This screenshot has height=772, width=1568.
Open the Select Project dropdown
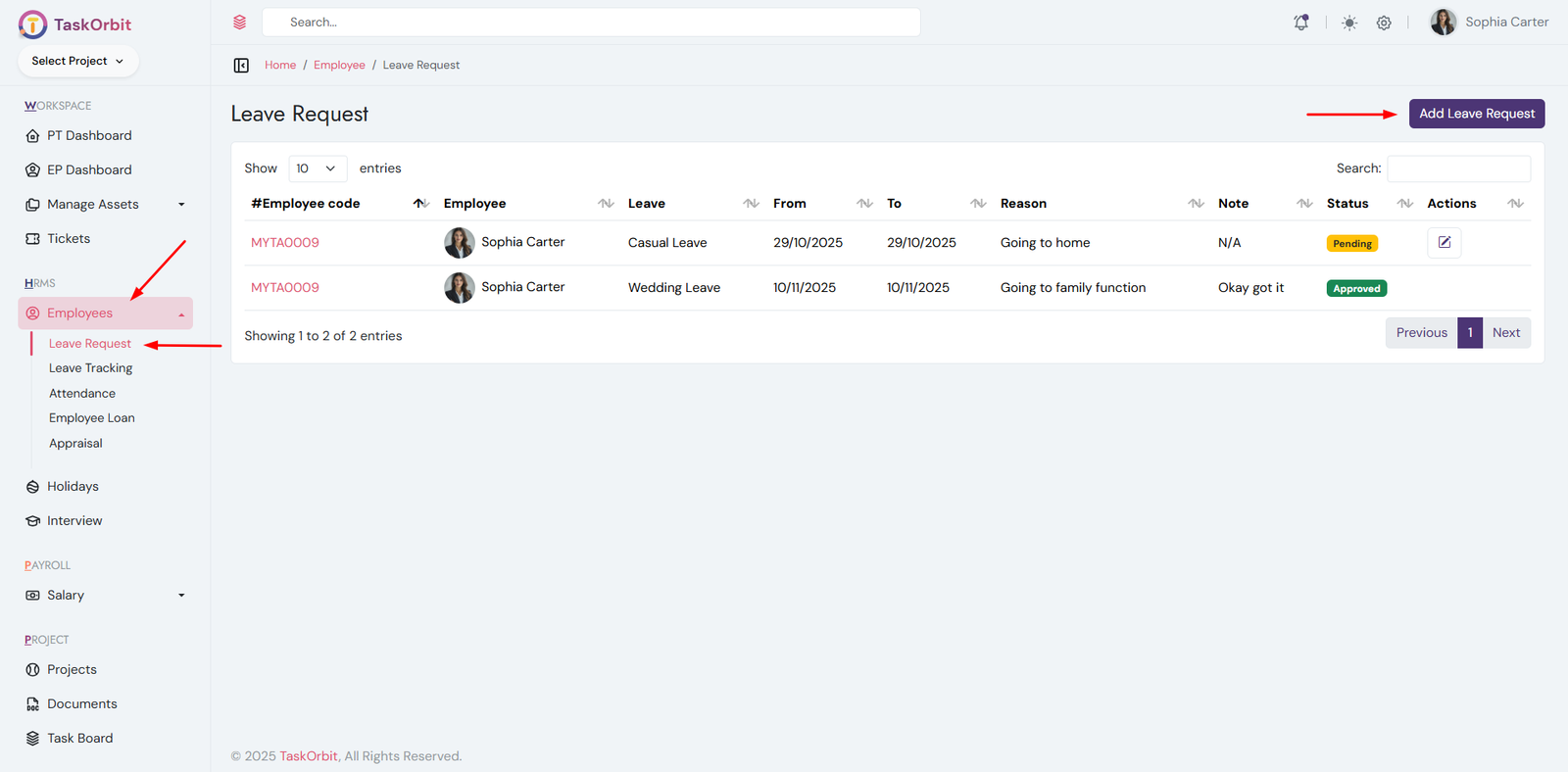[x=78, y=61]
